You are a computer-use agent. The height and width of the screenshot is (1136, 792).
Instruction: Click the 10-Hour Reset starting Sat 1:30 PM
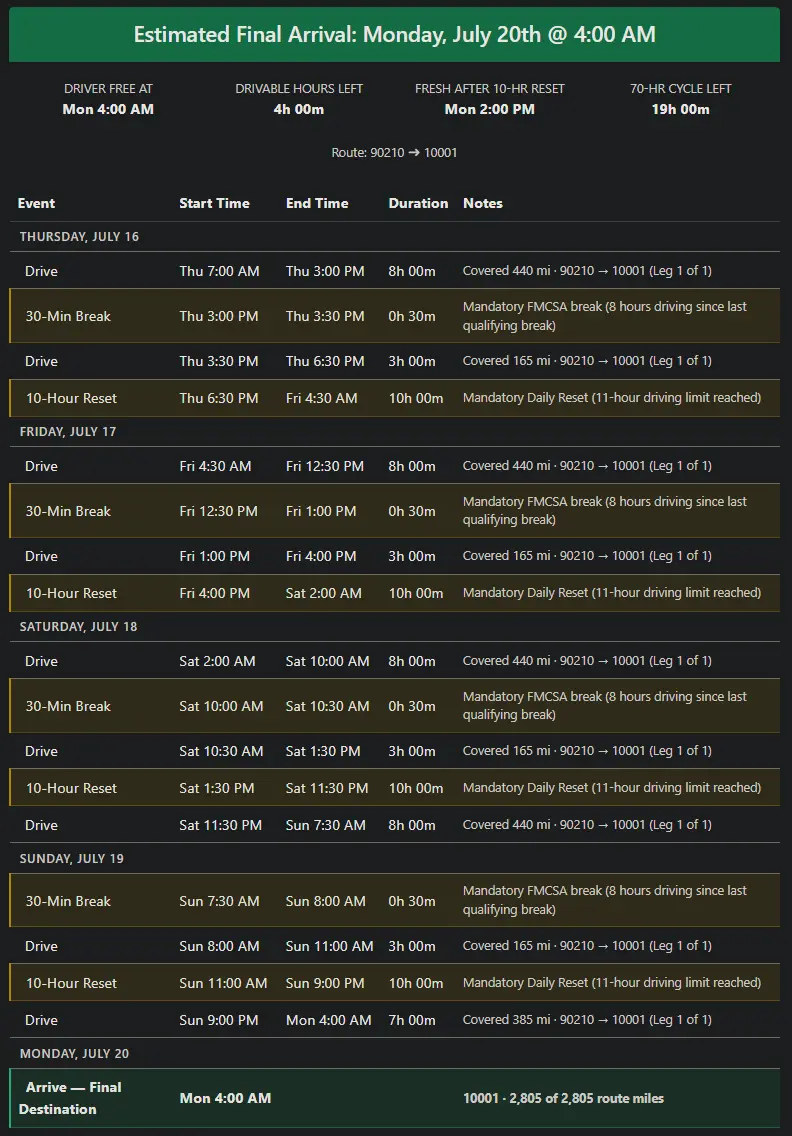pyautogui.click(x=395, y=788)
